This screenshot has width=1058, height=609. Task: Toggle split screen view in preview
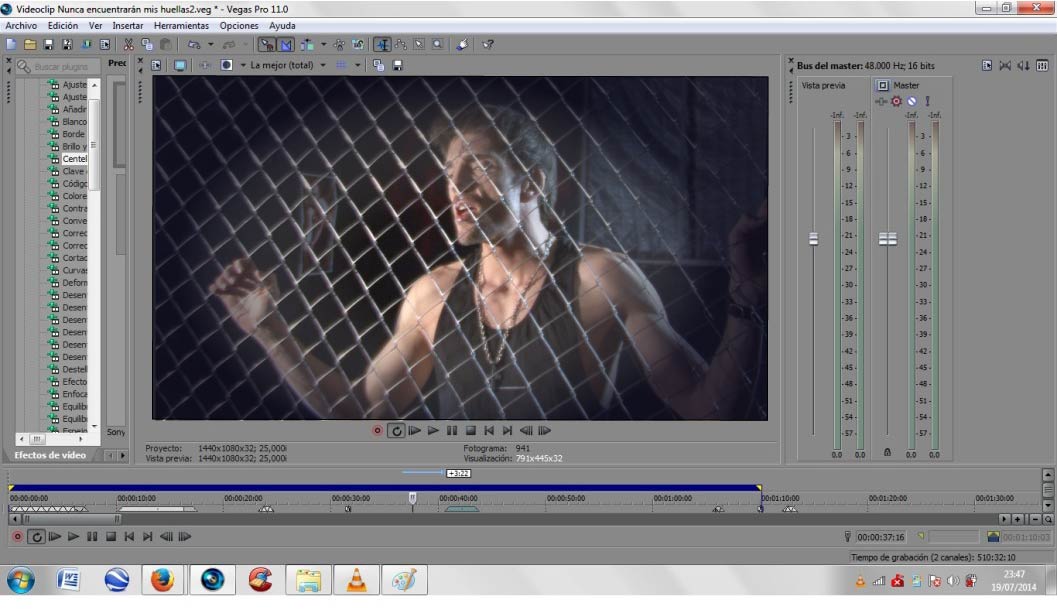click(227, 65)
